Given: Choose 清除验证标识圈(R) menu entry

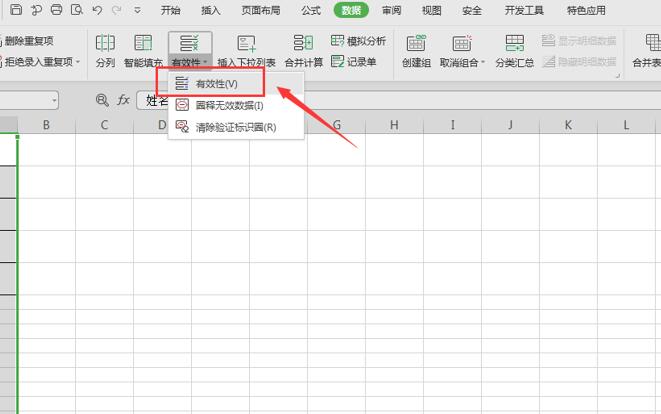Looking at the screenshot, I should click(236, 127).
